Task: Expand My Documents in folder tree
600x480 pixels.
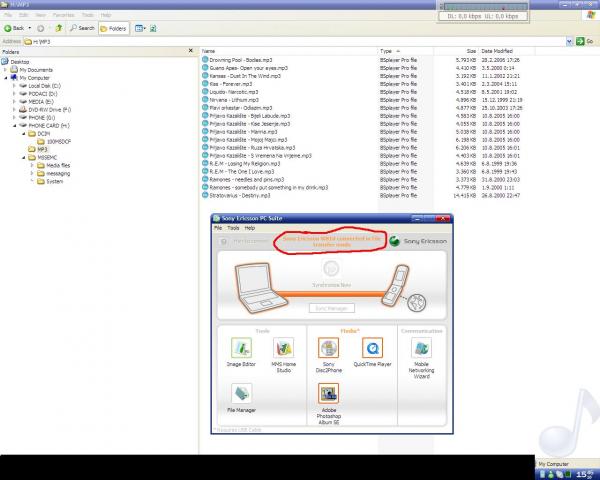Action: tap(5, 70)
